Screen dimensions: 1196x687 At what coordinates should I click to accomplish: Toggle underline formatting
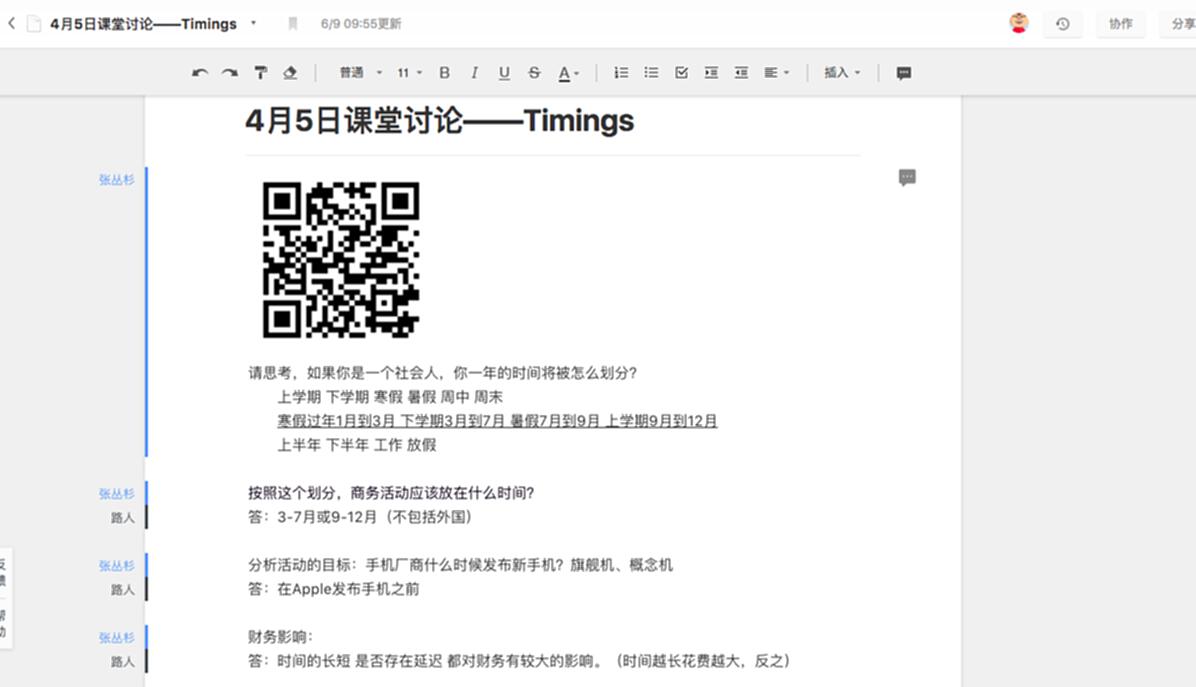click(504, 72)
